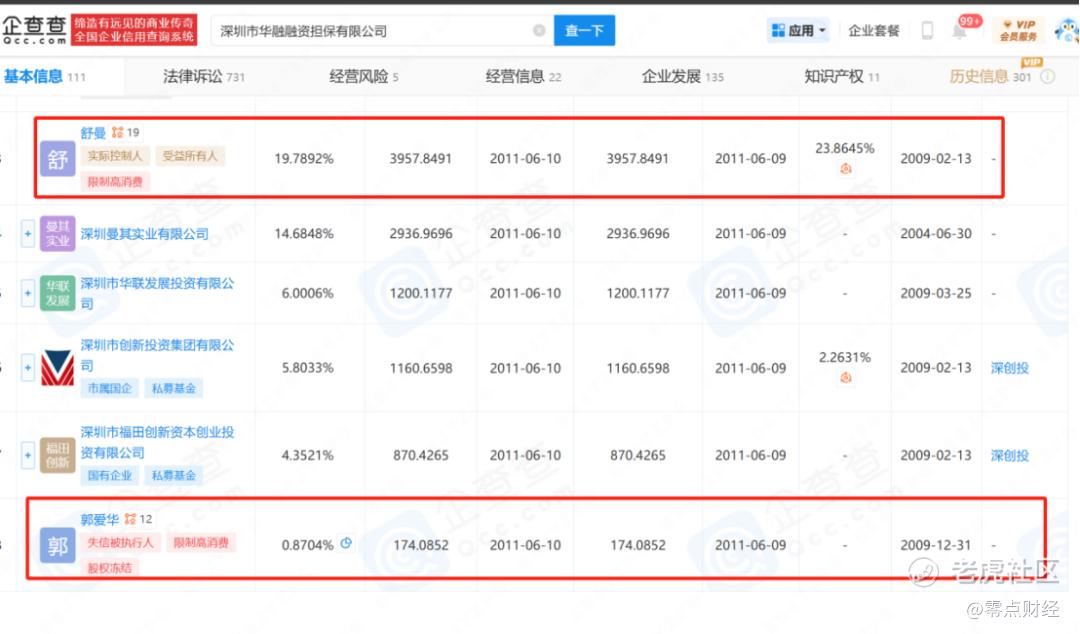Open shareholder 郭爱华's profile link
The height and width of the screenshot is (634, 1080).
[100, 519]
